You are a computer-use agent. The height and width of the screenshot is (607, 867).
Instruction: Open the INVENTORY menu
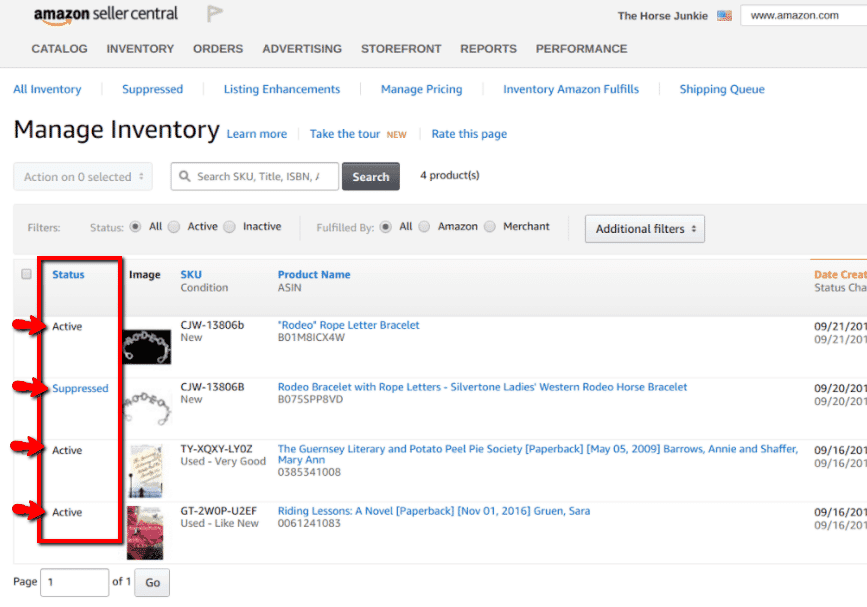click(x=140, y=48)
